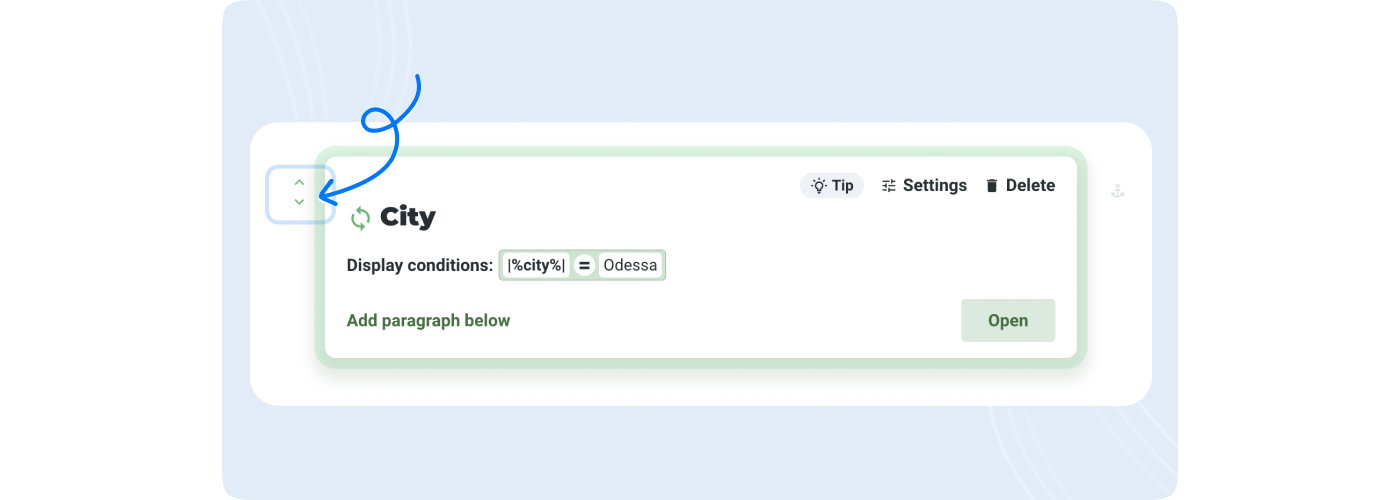Click the green sync icon beside City
Screen dimensions: 1400x500
360,218
